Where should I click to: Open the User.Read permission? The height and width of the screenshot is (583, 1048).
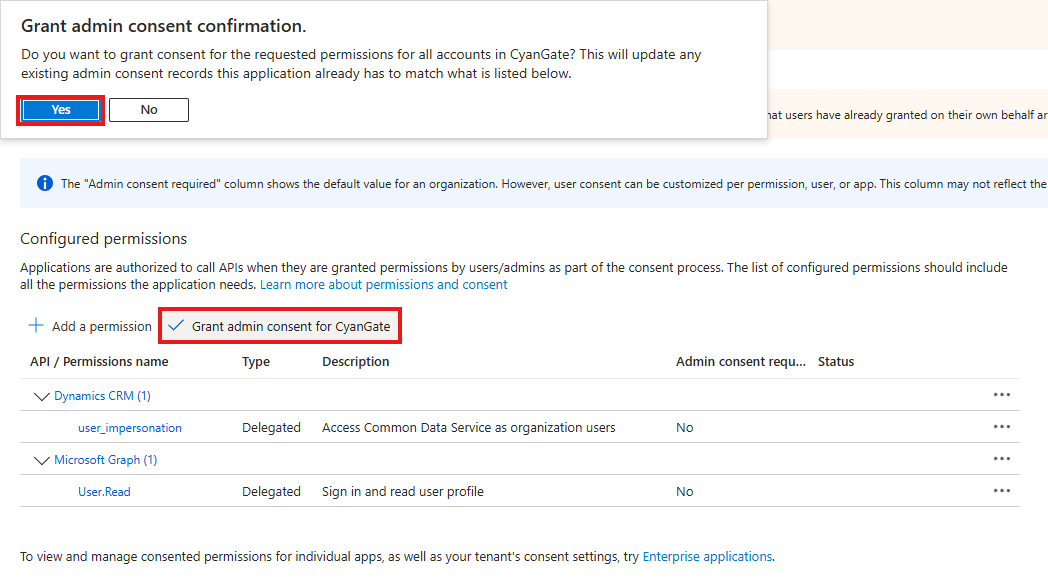point(104,491)
